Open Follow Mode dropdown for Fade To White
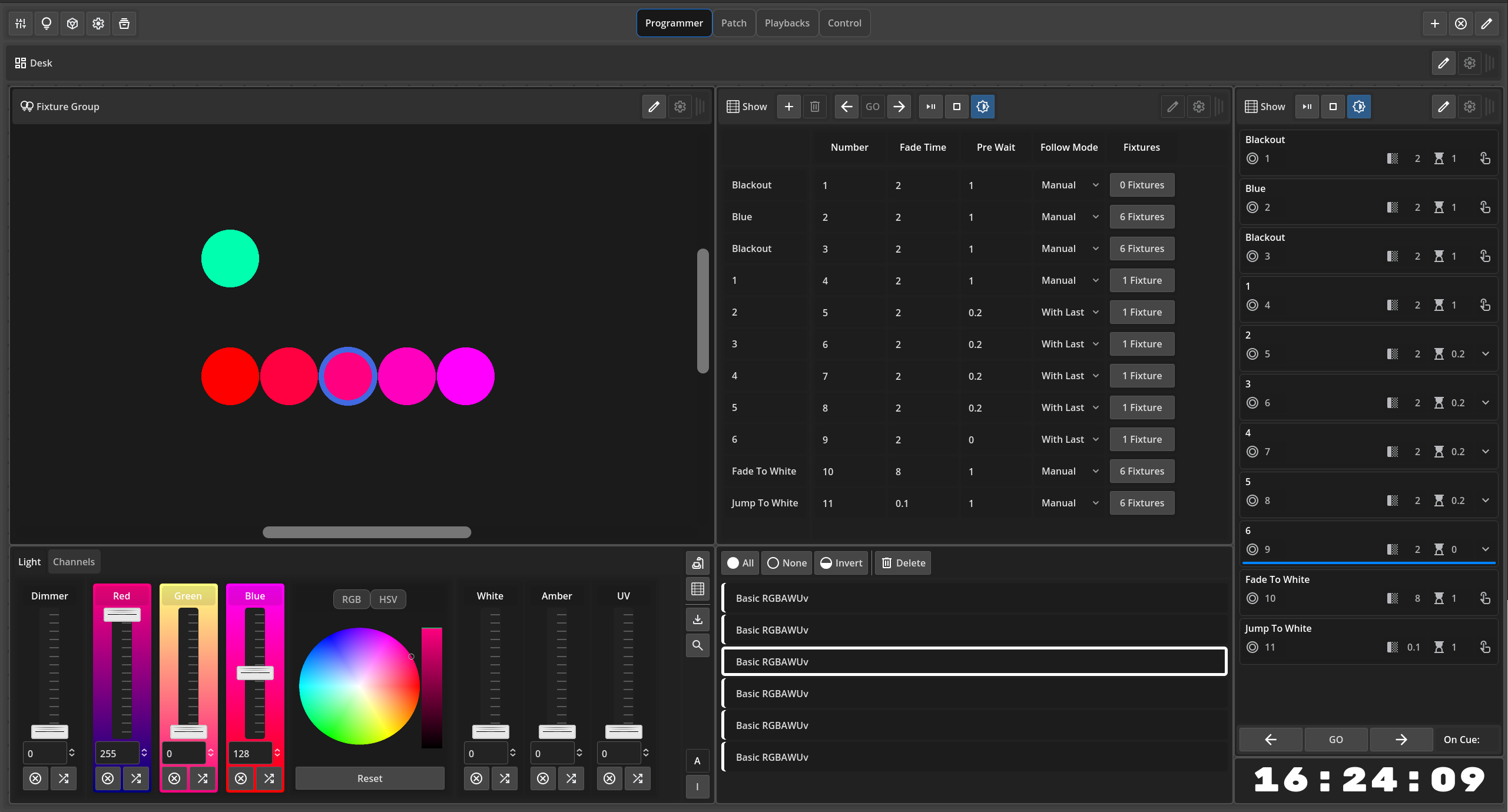 1069,471
